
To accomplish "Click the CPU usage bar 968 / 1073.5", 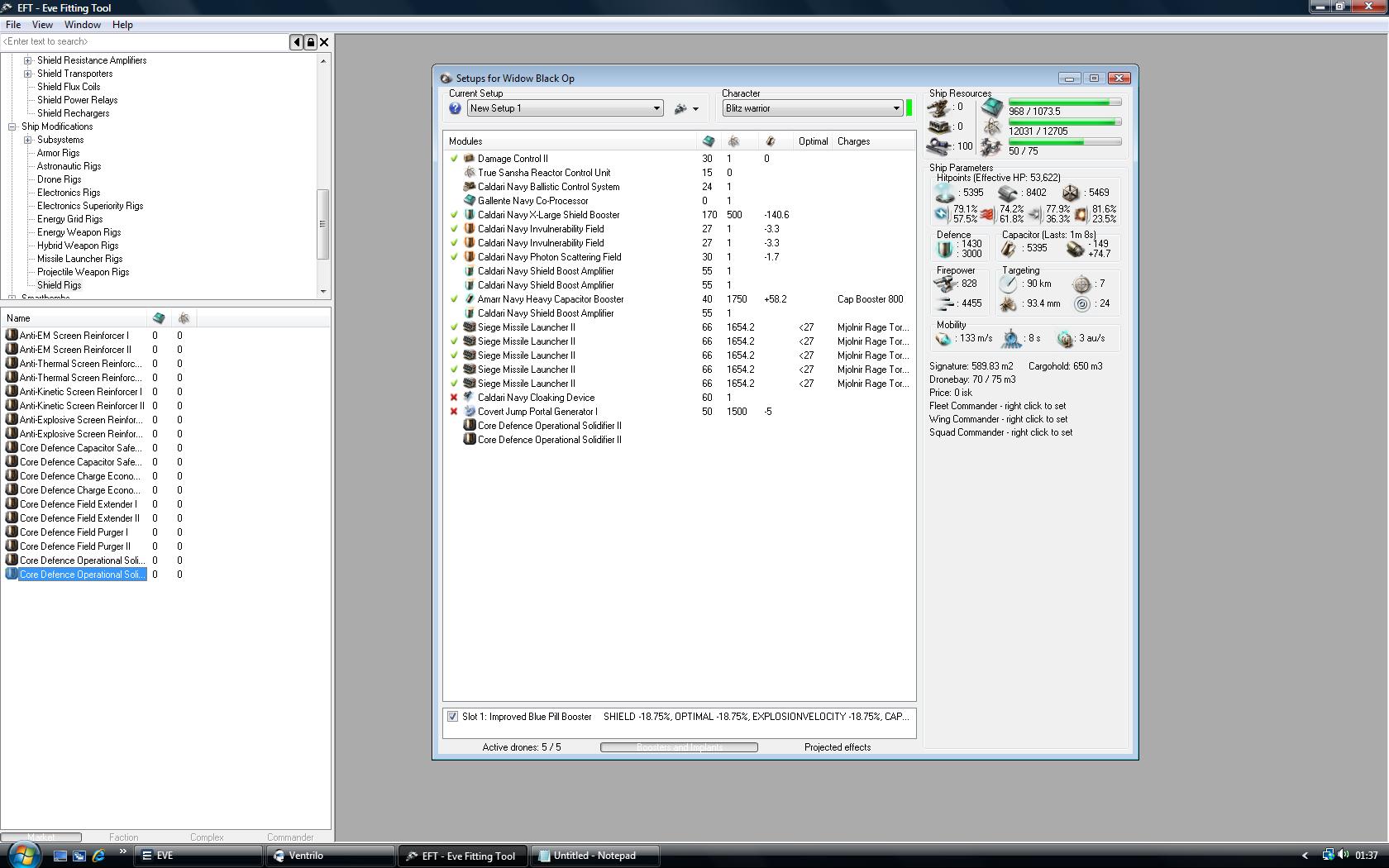I will [1065, 103].
